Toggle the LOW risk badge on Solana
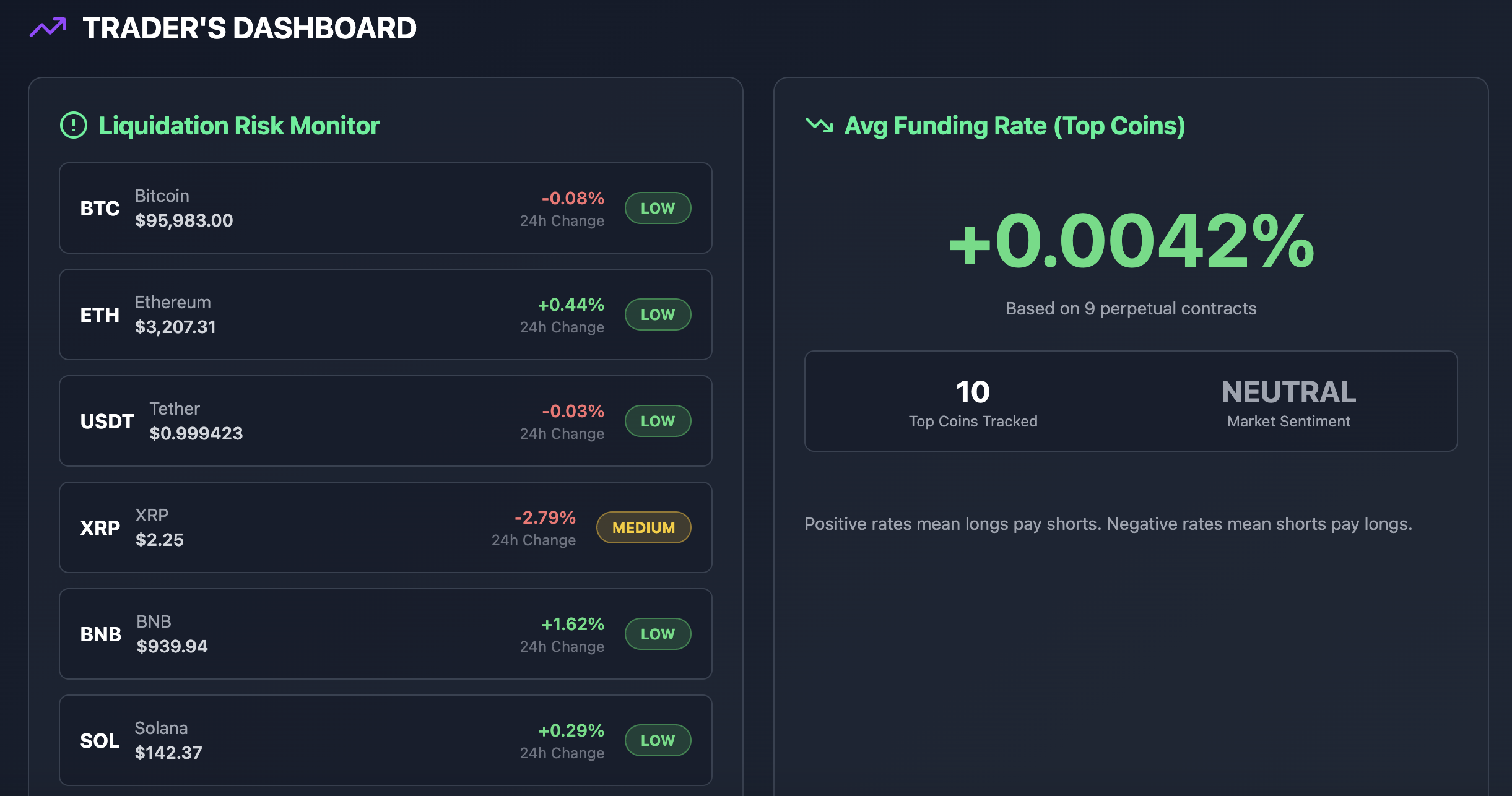The width and height of the screenshot is (1512, 796). (x=658, y=740)
